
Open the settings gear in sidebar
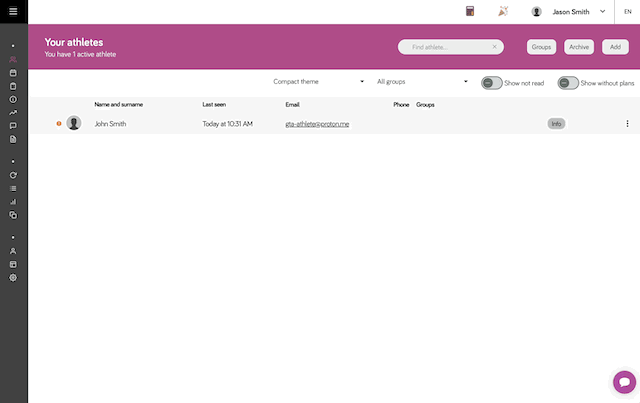click(x=13, y=277)
